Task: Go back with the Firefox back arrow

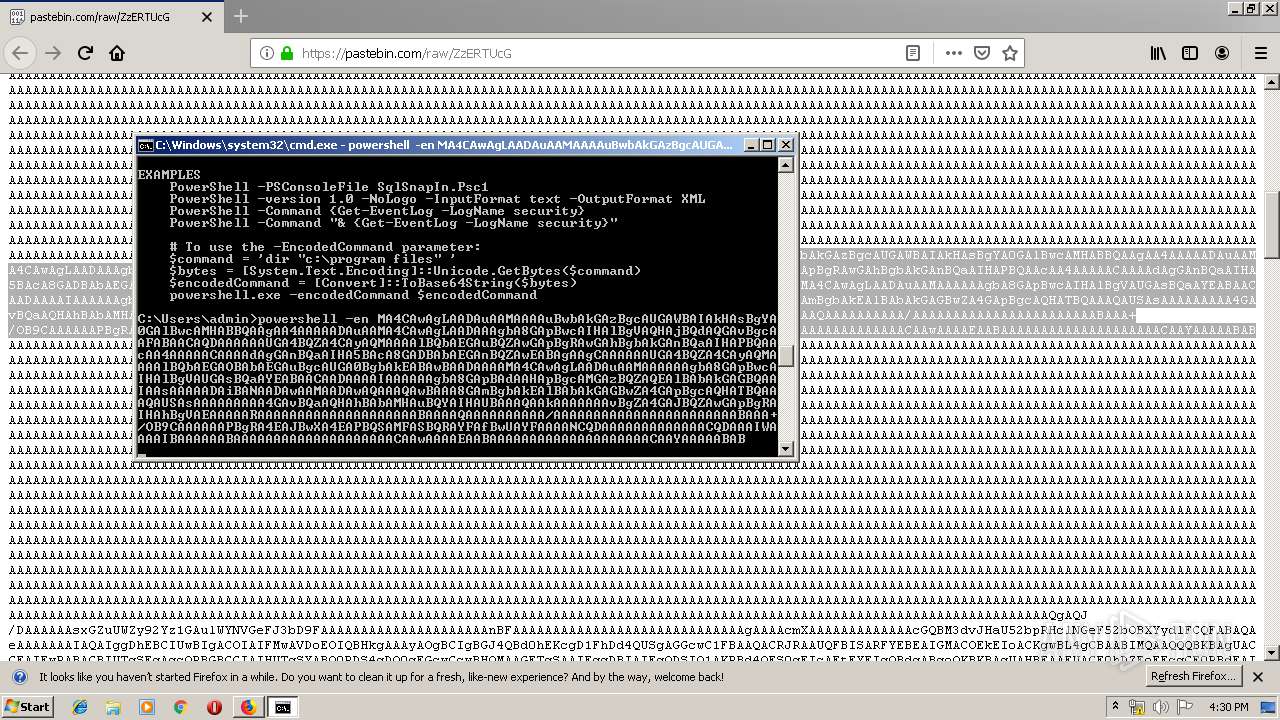Action: [x=20, y=53]
